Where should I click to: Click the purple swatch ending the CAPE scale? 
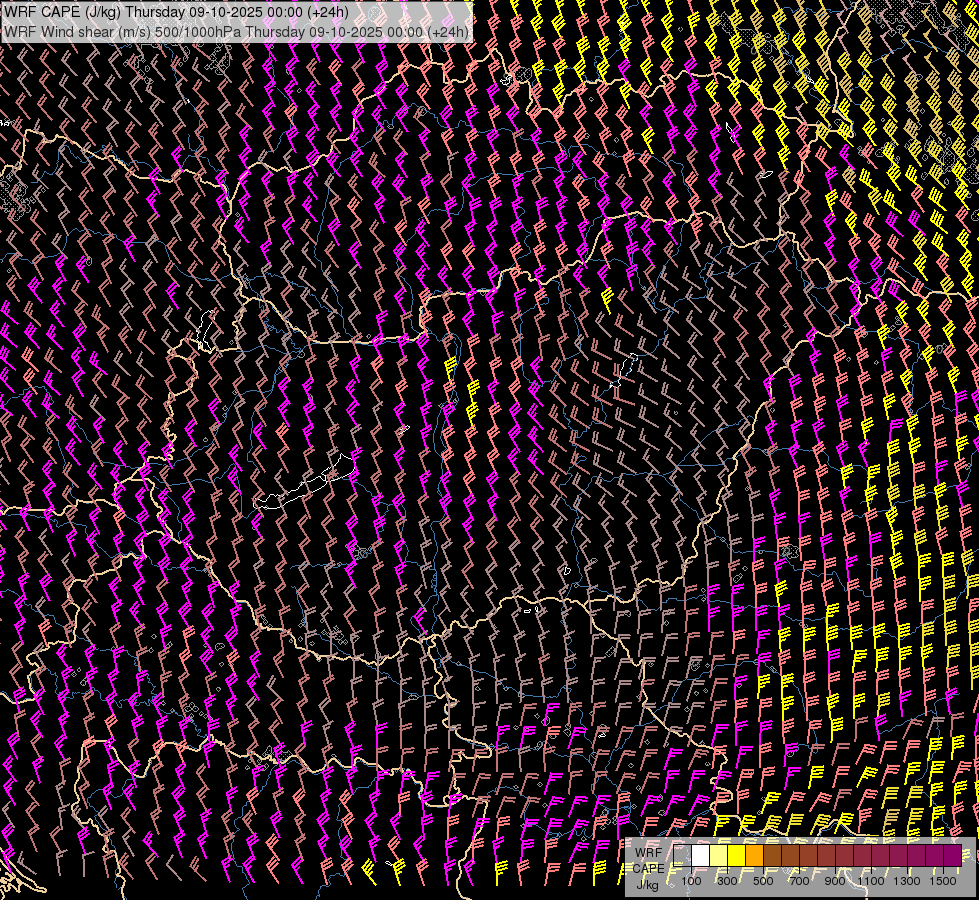point(952,855)
